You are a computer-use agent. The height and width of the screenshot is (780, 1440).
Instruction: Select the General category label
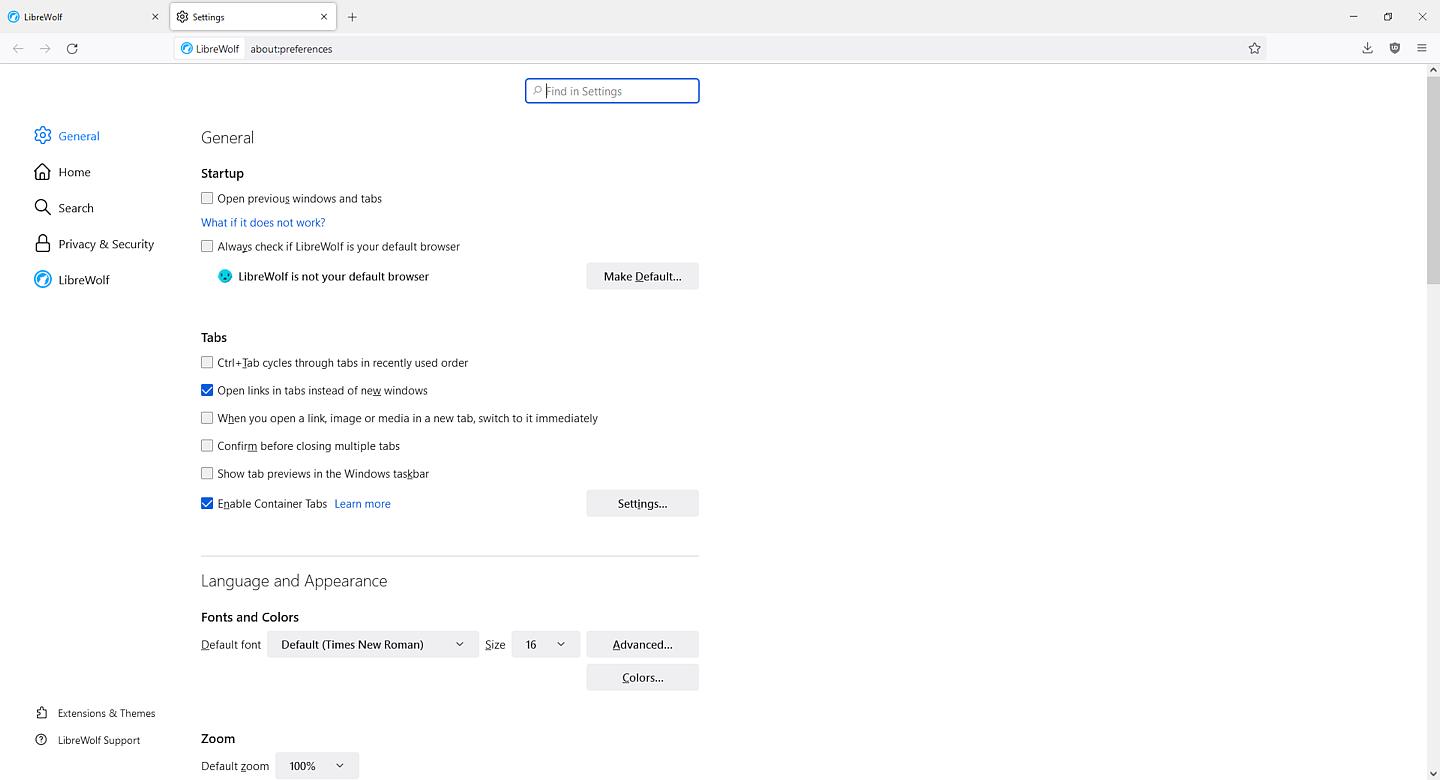(79, 136)
